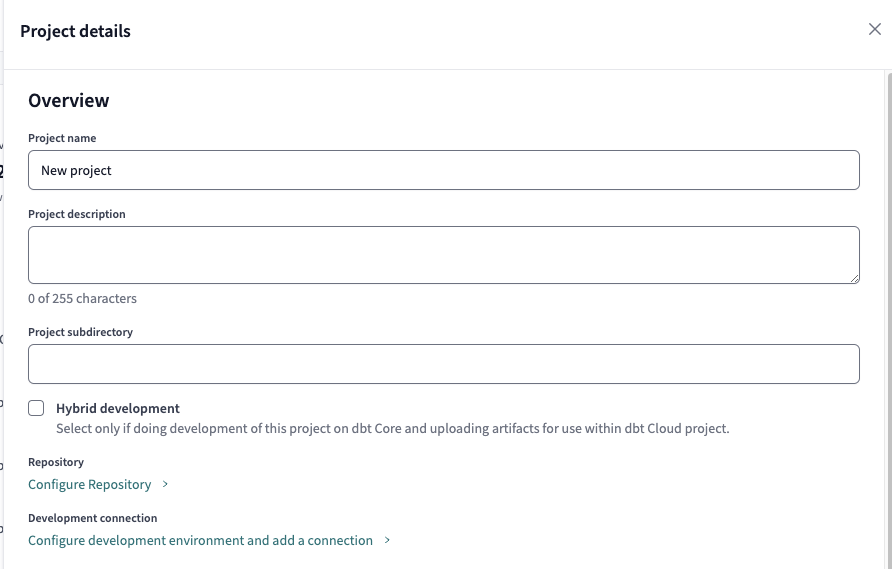Click inside the Project description text area
The width and height of the screenshot is (892, 569).
(x=444, y=255)
